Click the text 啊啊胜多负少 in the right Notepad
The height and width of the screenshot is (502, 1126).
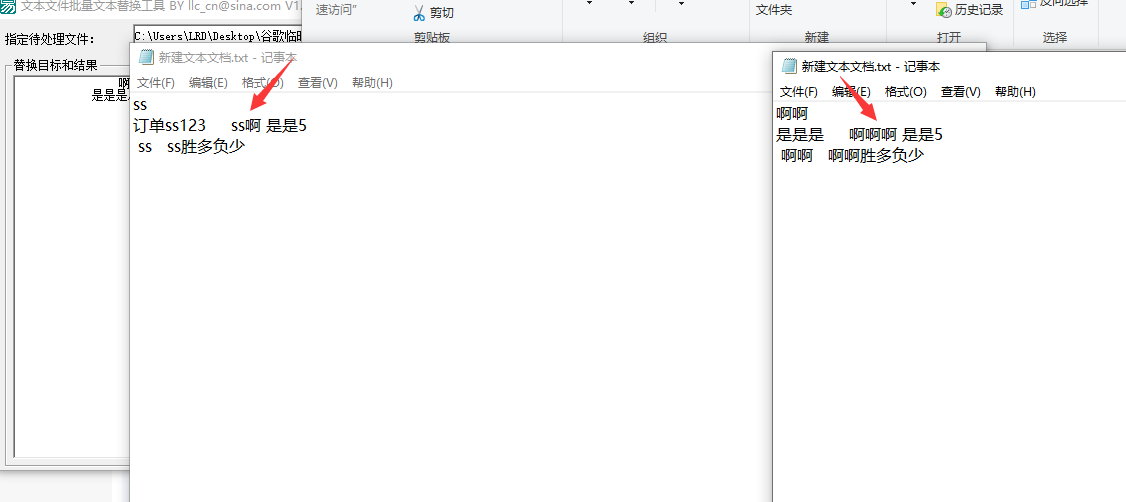pyautogui.click(x=875, y=156)
